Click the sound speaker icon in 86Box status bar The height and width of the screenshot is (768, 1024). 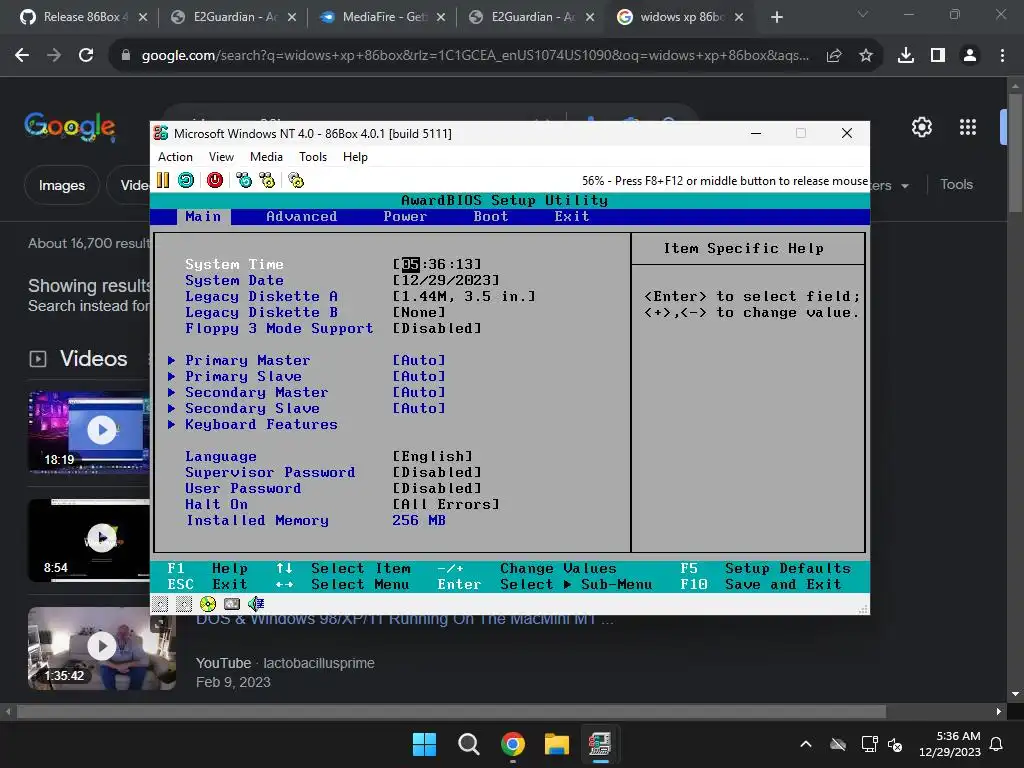(256, 604)
